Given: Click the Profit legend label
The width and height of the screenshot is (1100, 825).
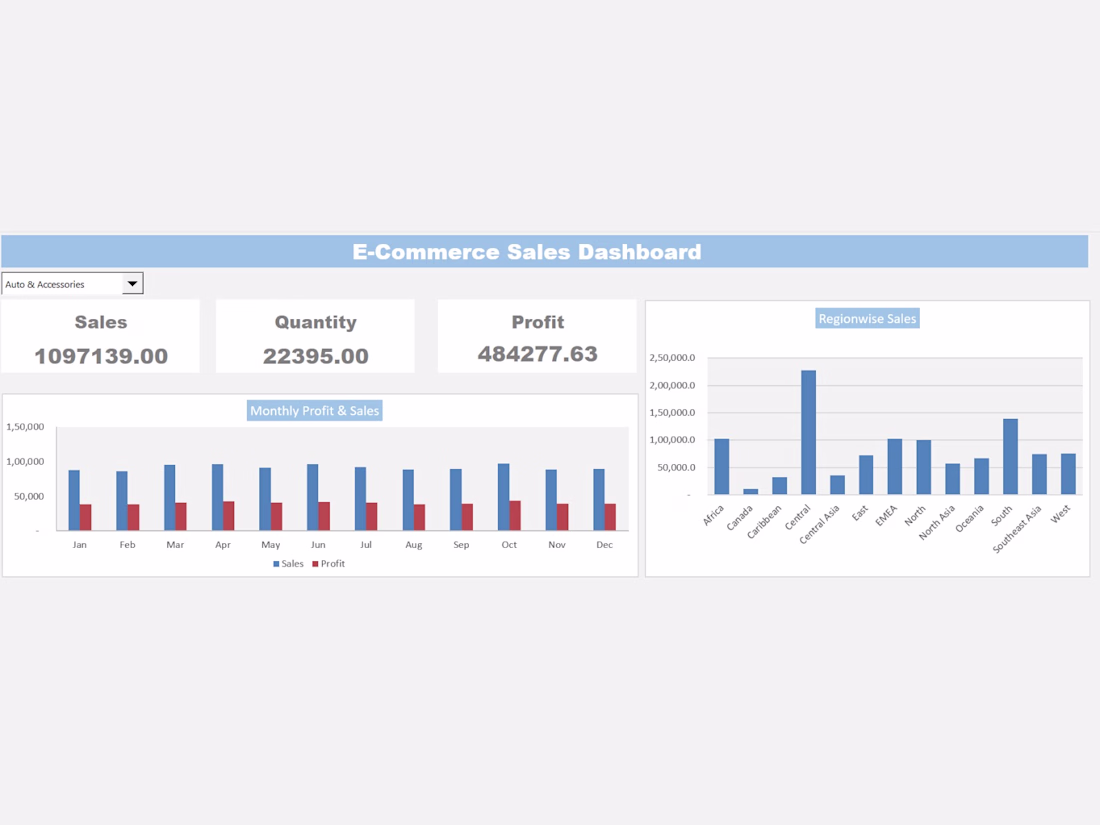Looking at the screenshot, I should (333, 563).
